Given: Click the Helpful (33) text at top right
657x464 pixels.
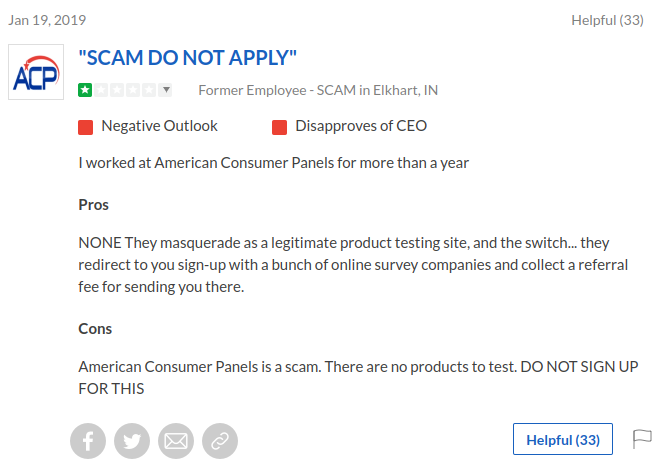Looking at the screenshot, I should point(607,20).
